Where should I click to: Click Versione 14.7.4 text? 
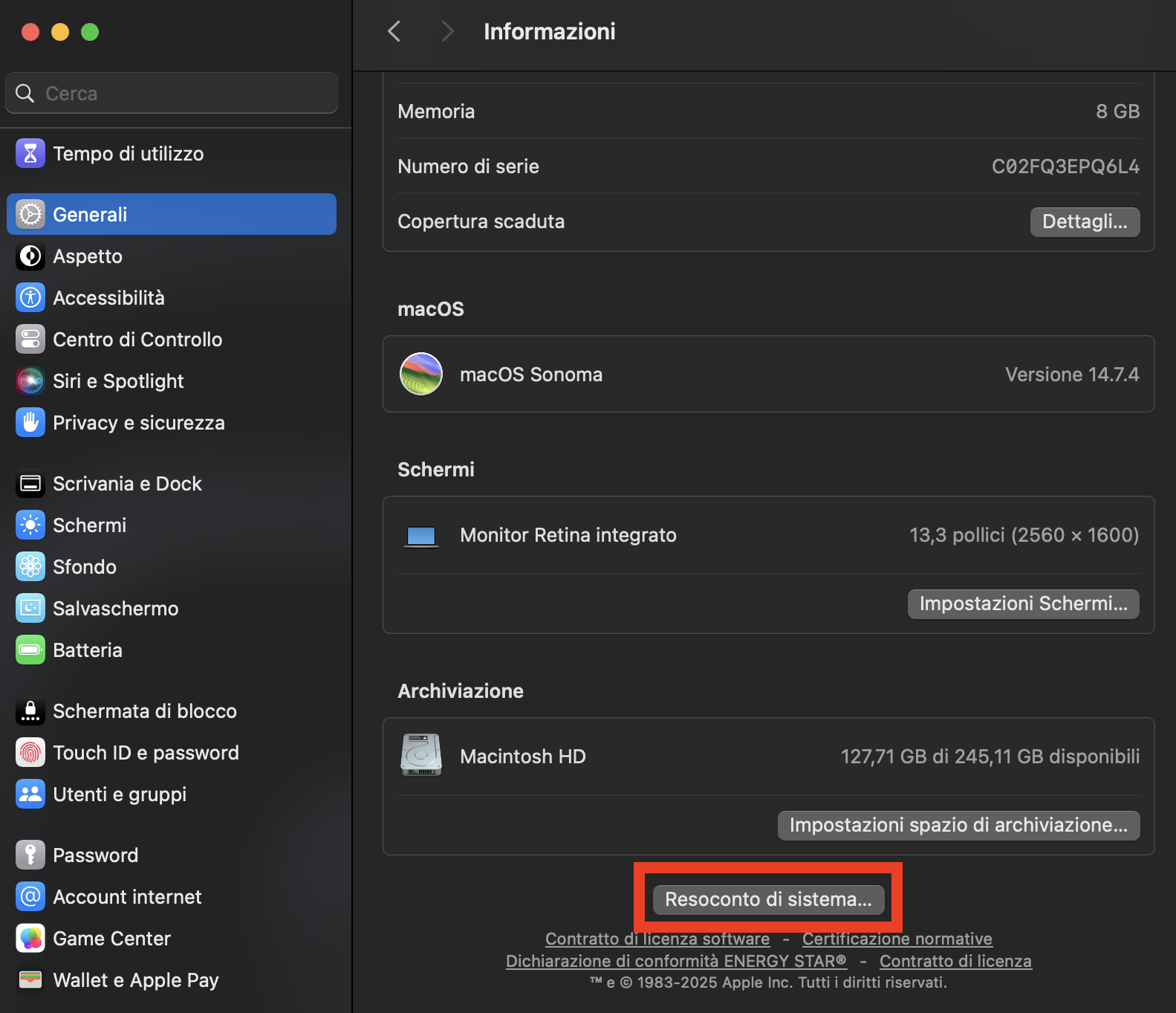point(1072,375)
